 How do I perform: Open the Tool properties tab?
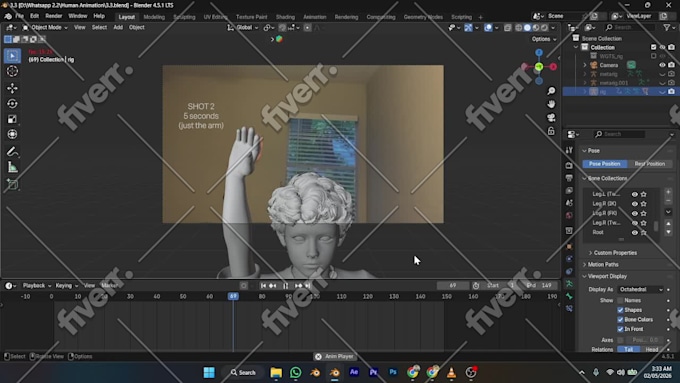click(x=569, y=150)
